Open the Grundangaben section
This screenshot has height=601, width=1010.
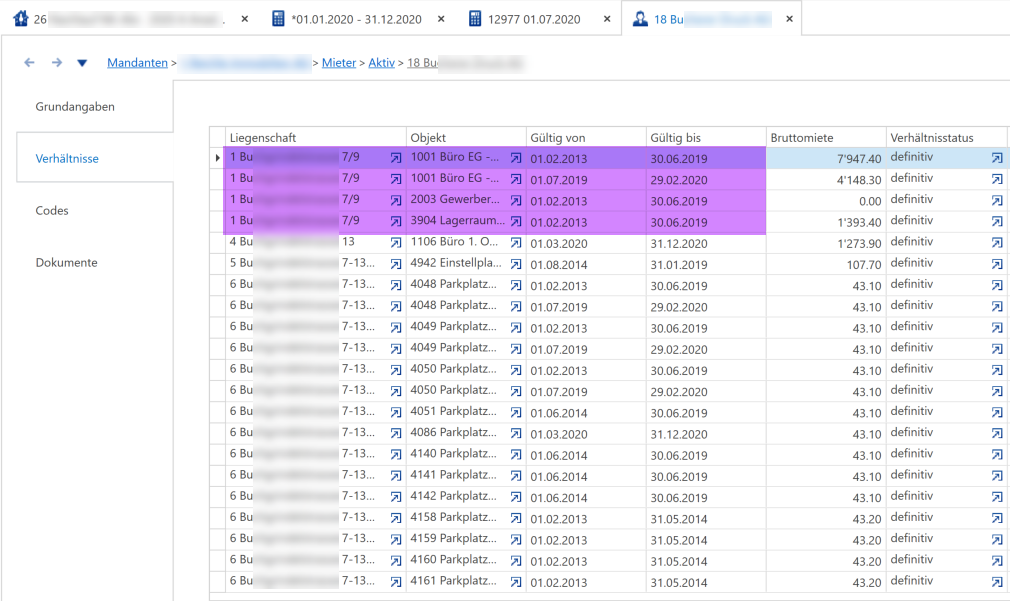pos(75,107)
